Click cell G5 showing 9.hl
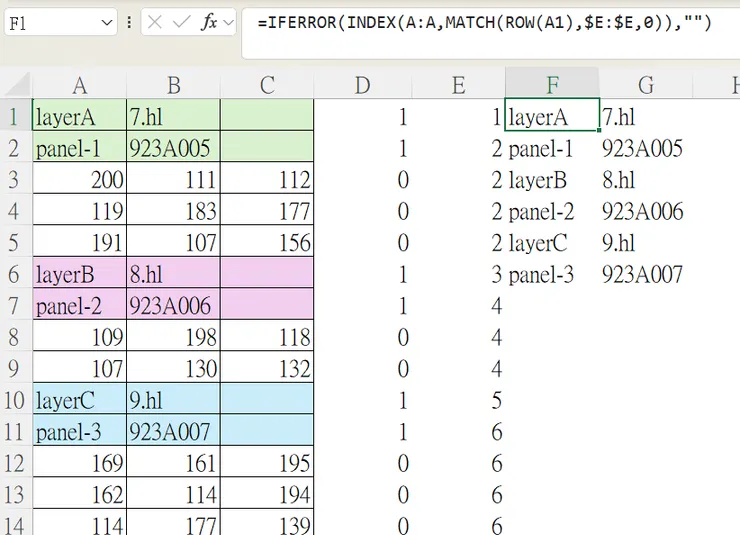Image resolution: width=740 pixels, height=535 pixels. 646,241
